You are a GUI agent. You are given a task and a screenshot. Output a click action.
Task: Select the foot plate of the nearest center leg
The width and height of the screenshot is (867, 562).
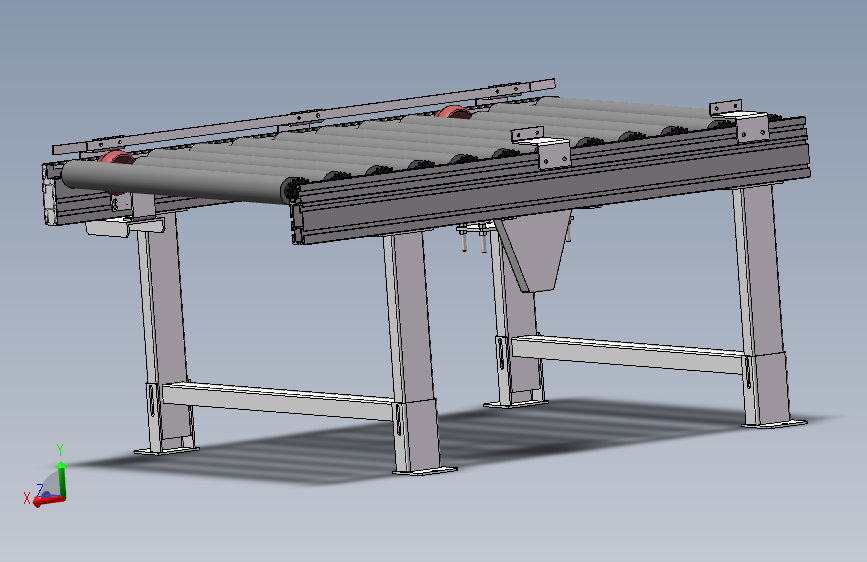(x=425, y=471)
